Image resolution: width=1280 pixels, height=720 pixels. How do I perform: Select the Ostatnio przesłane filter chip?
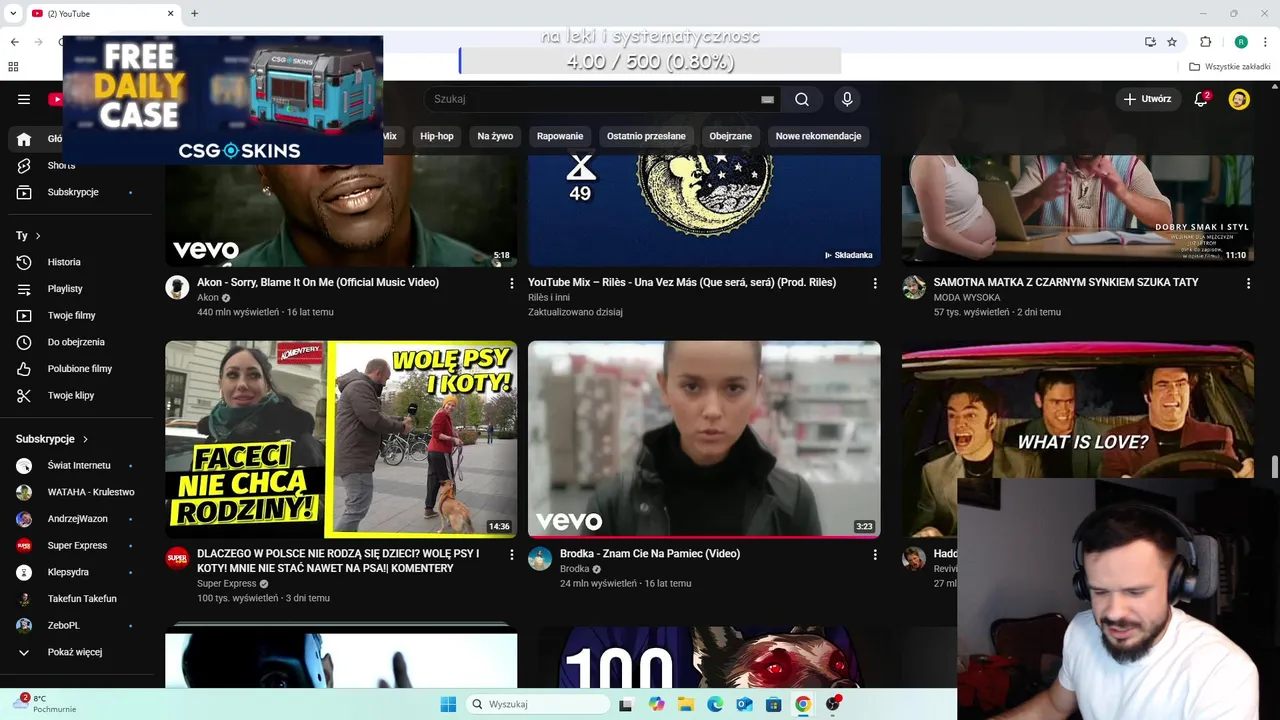click(646, 136)
